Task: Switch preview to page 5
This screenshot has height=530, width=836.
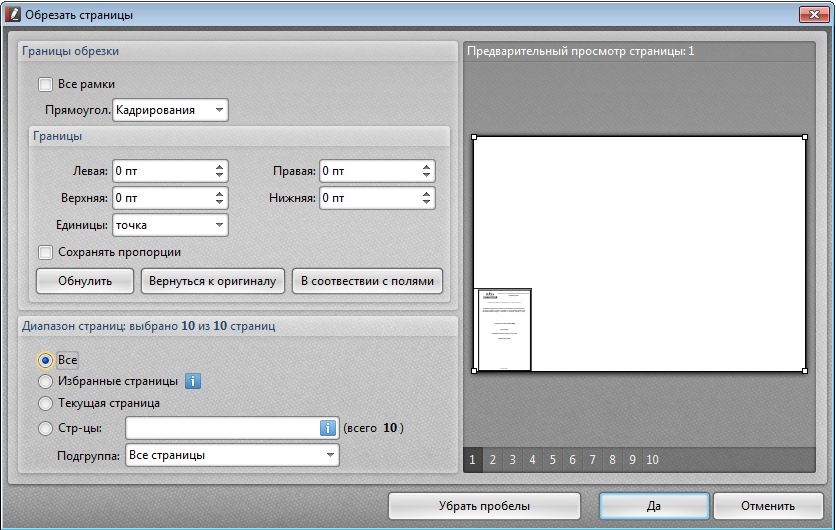Action: pos(552,460)
